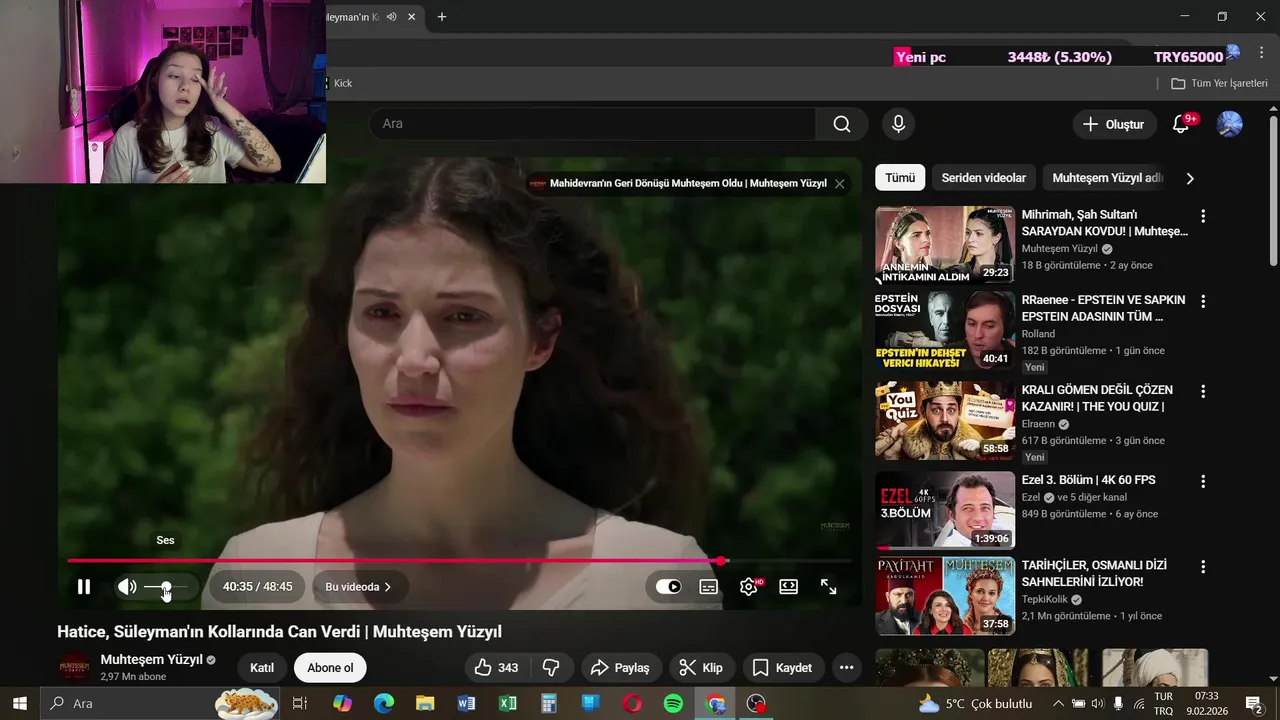Viewport: 1280px width, 720px height.
Task: Click the 'Klip' scissors button
Action: coord(701,667)
